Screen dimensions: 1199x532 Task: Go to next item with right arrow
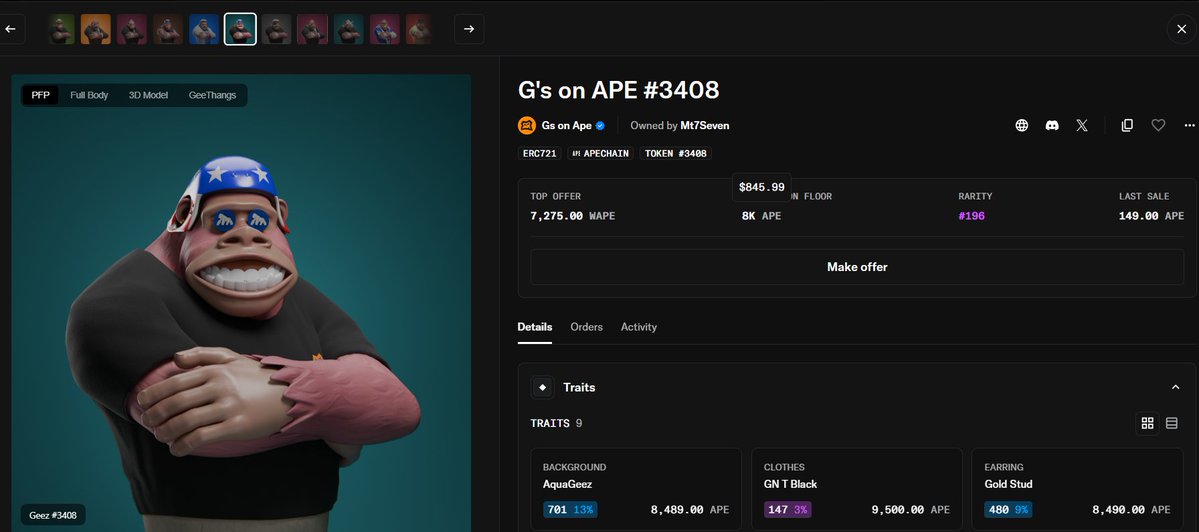(x=469, y=29)
